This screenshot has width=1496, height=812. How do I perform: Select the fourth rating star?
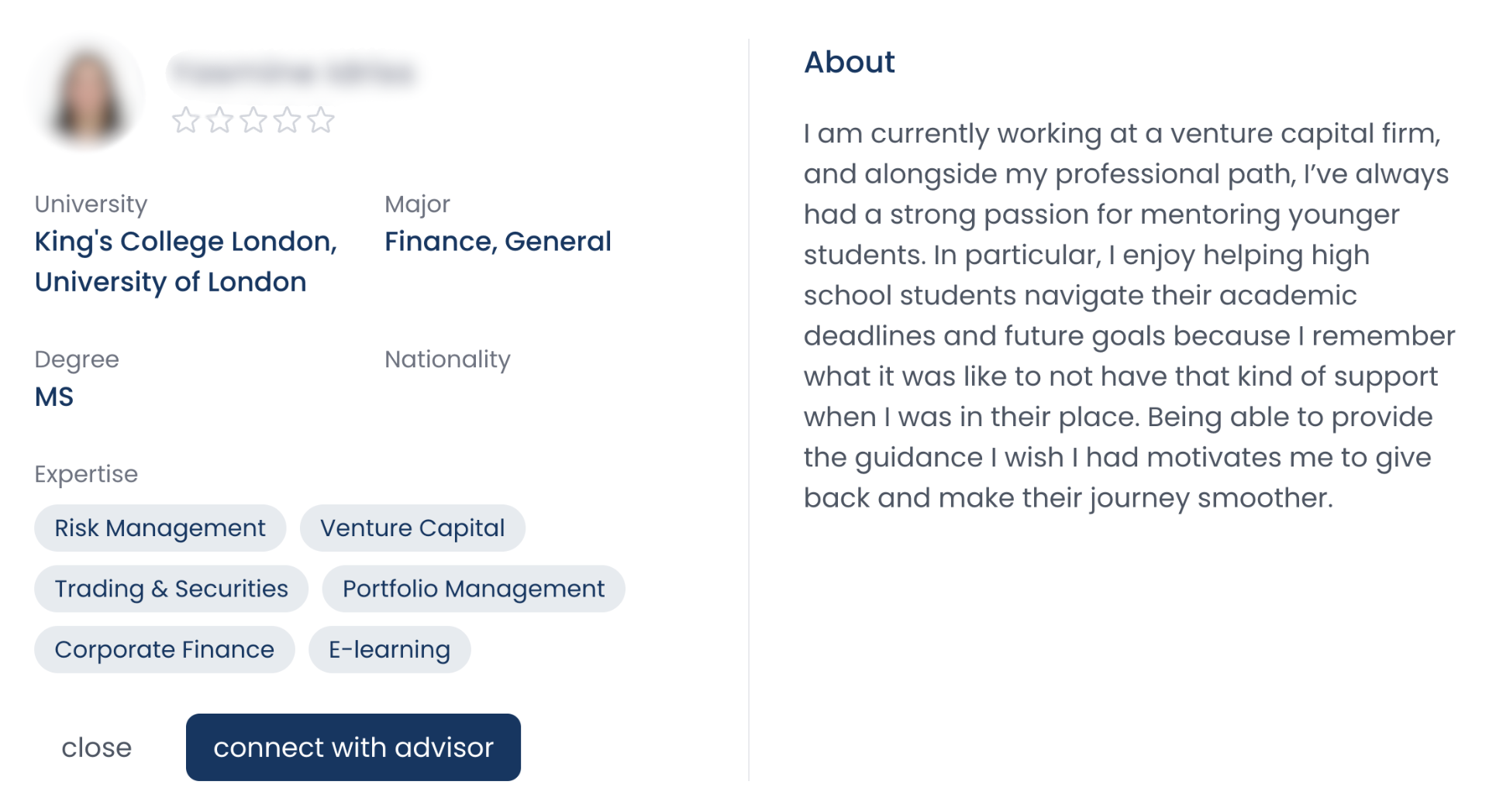point(286,119)
